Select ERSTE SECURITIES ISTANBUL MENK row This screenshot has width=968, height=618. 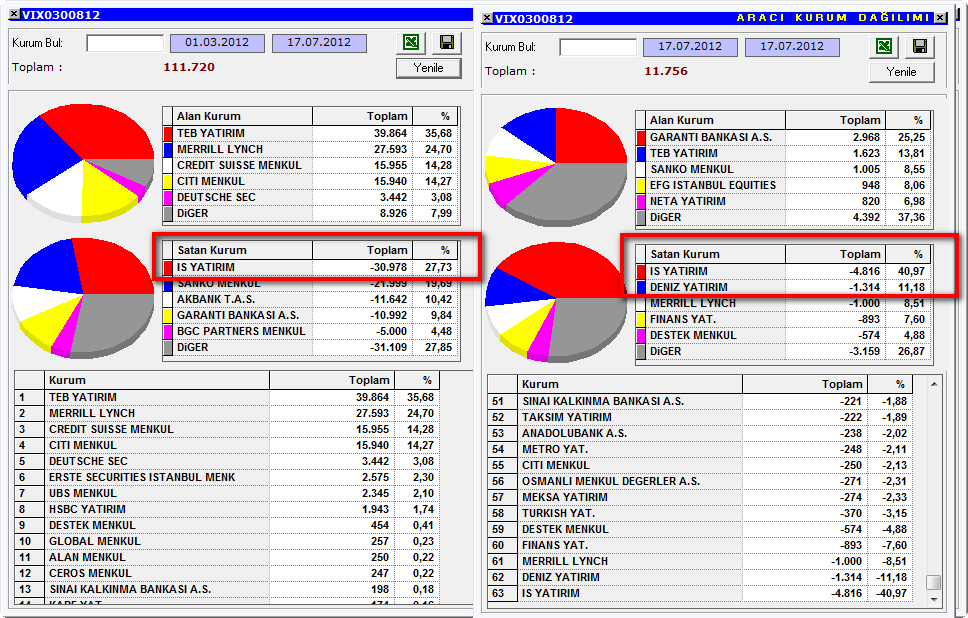(227, 477)
